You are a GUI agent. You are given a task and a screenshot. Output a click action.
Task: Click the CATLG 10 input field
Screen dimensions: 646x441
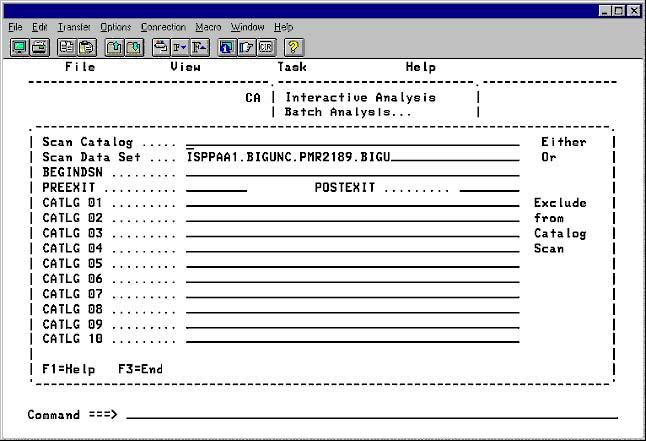pos(353,339)
